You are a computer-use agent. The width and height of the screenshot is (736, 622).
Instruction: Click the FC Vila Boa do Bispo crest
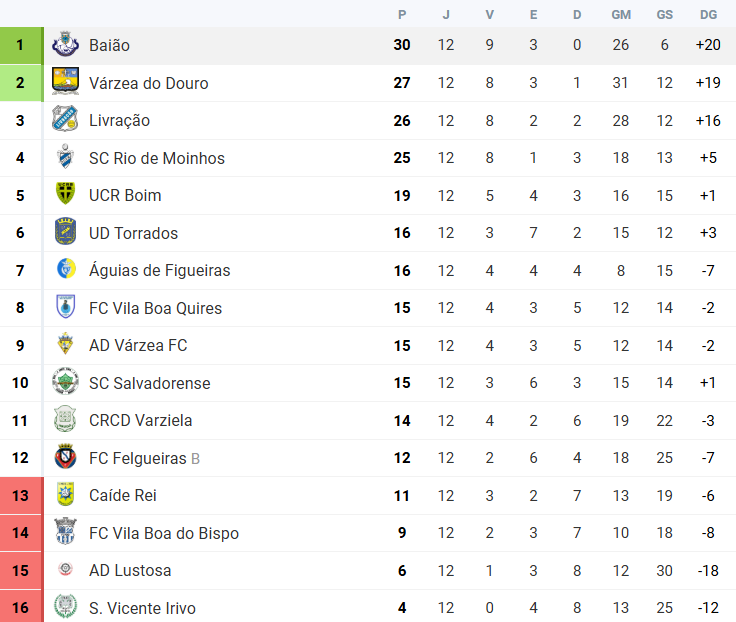coord(65,531)
